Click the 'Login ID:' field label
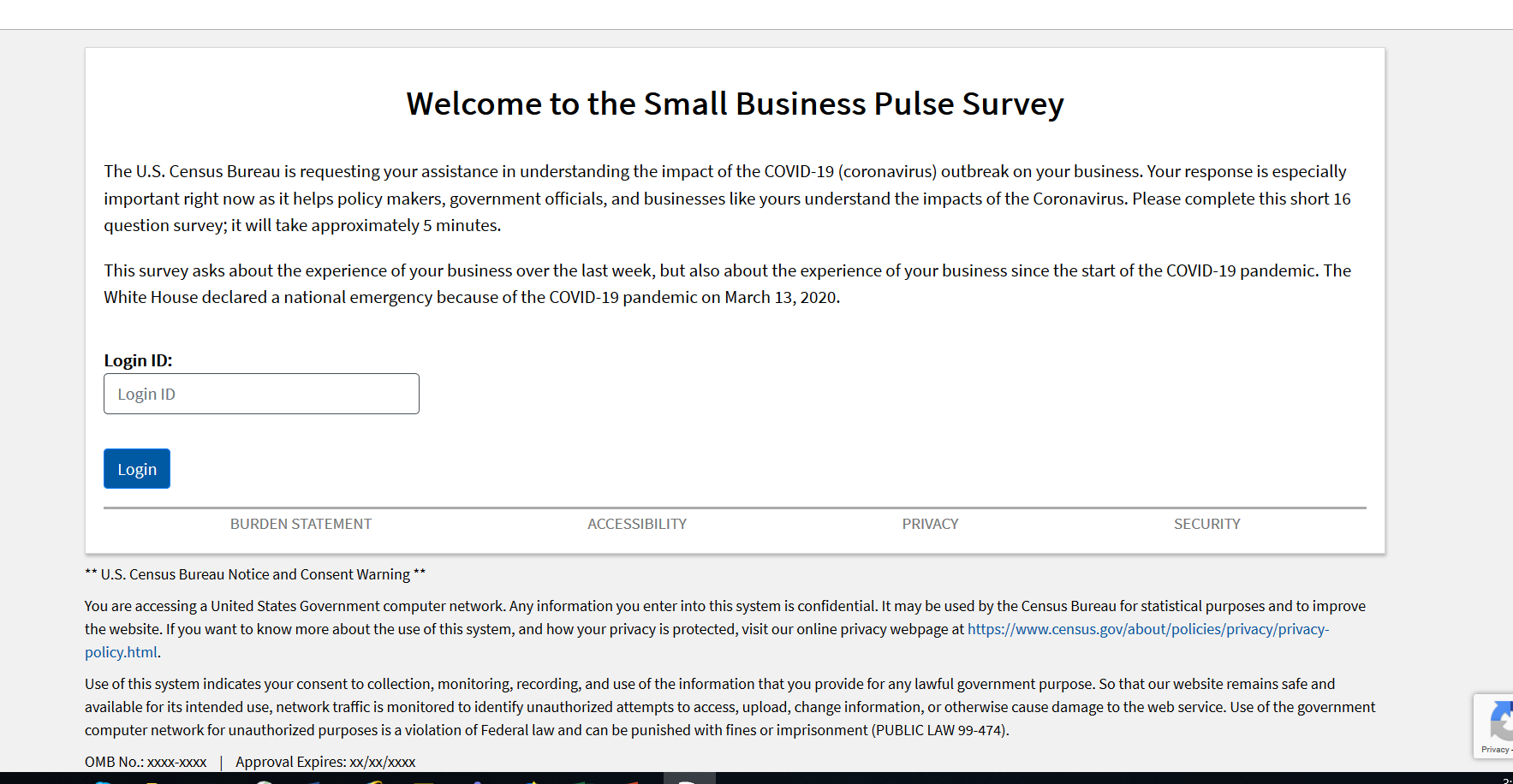 pos(138,360)
